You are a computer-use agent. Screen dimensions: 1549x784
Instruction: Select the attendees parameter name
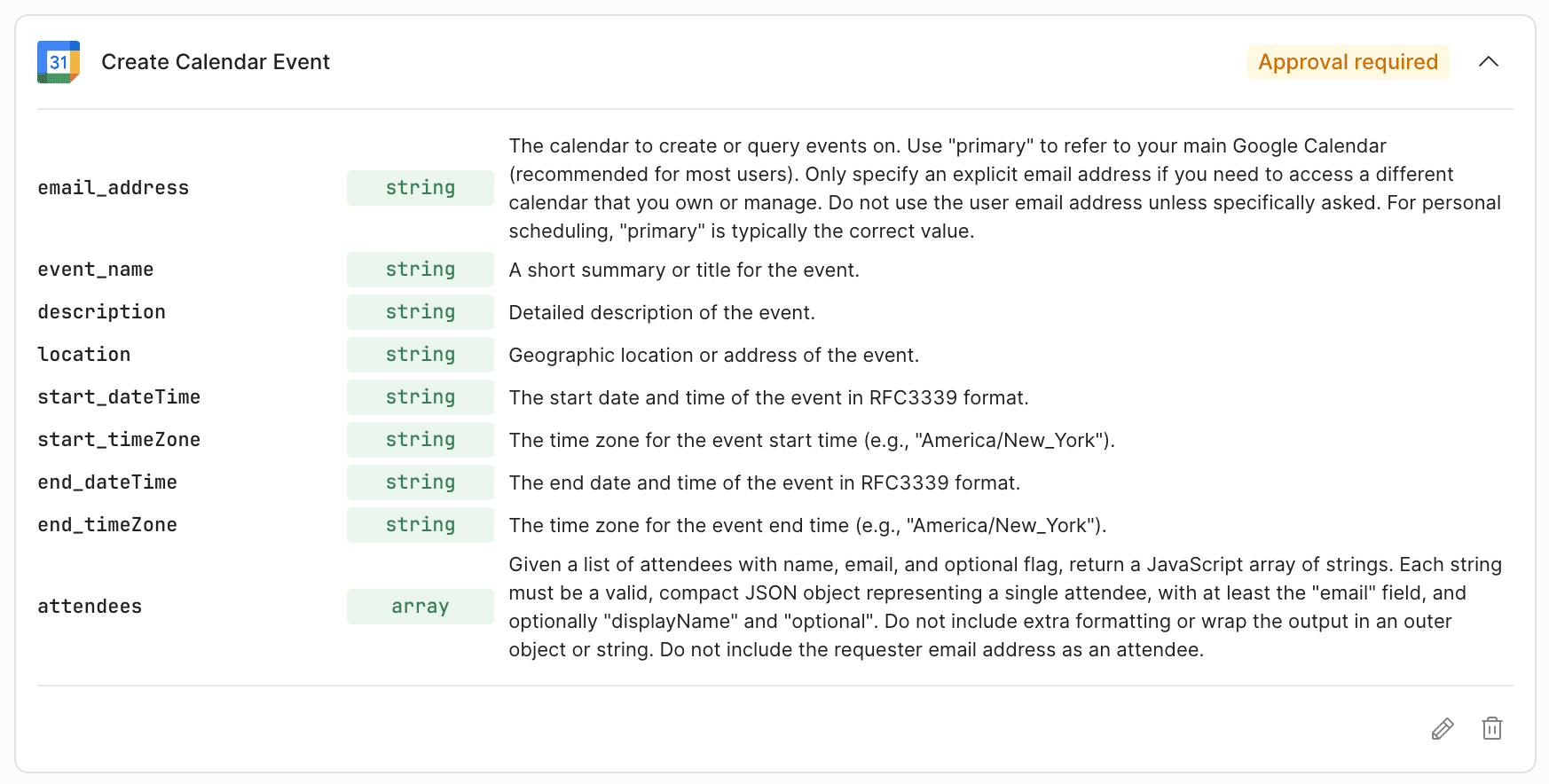coord(90,606)
